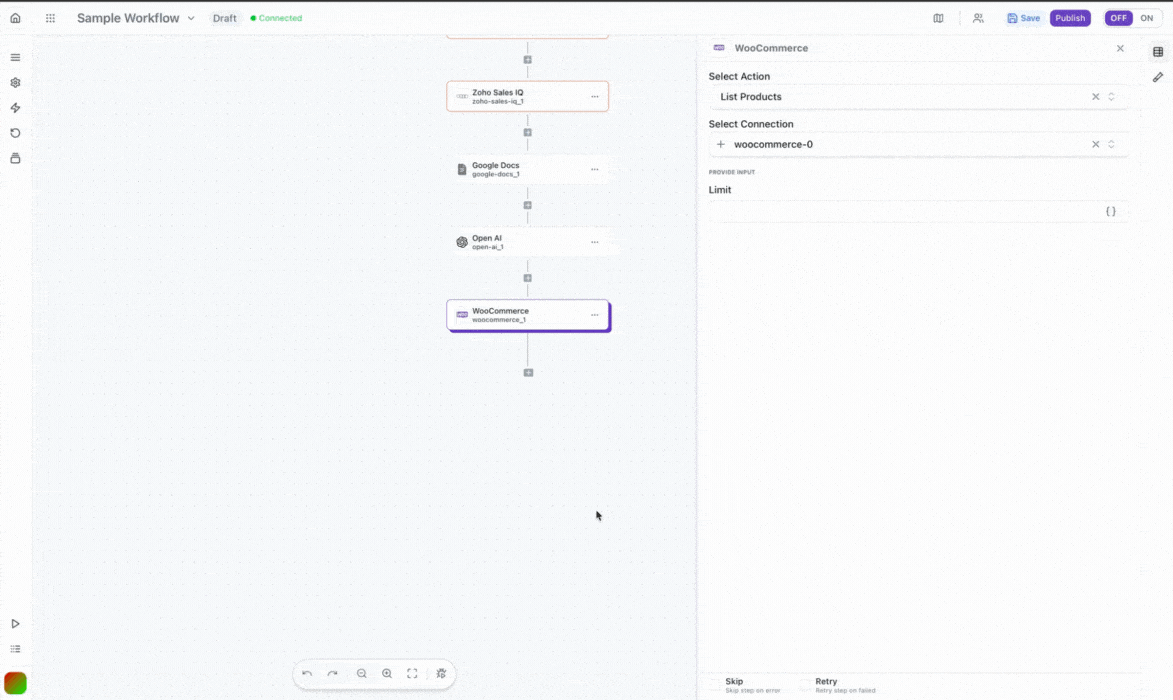Click the Save button
1173x700 pixels.
[1023, 17]
